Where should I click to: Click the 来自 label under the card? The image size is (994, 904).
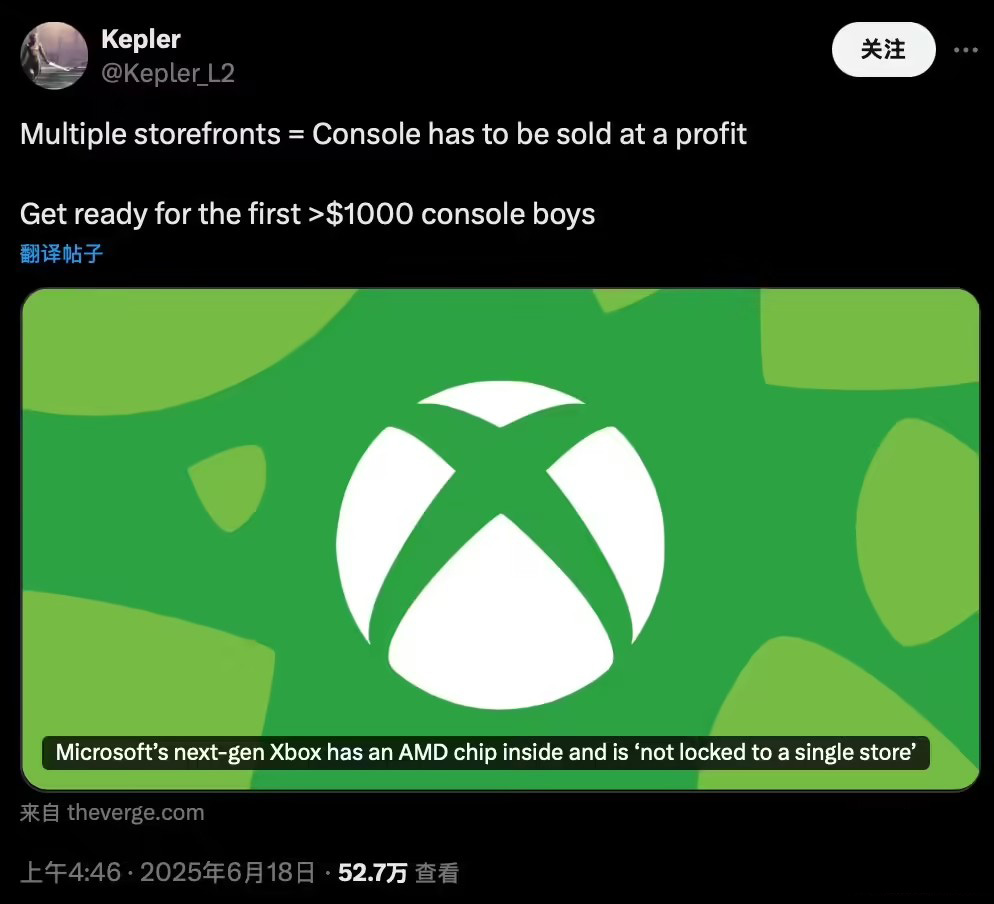pyautogui.click(x=40, y=813)
